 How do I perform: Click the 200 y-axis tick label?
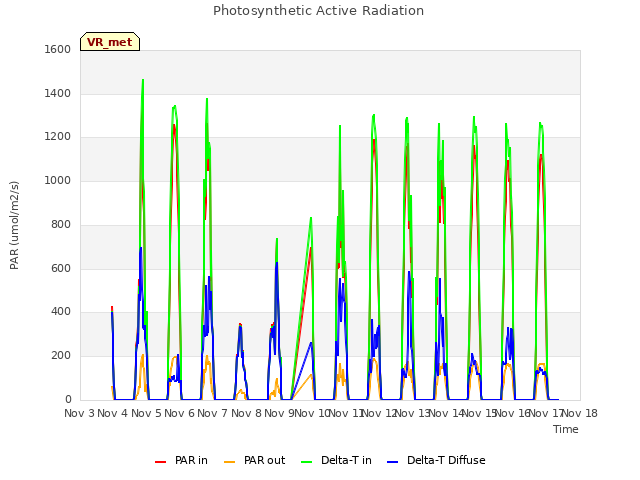click(61, 356)
